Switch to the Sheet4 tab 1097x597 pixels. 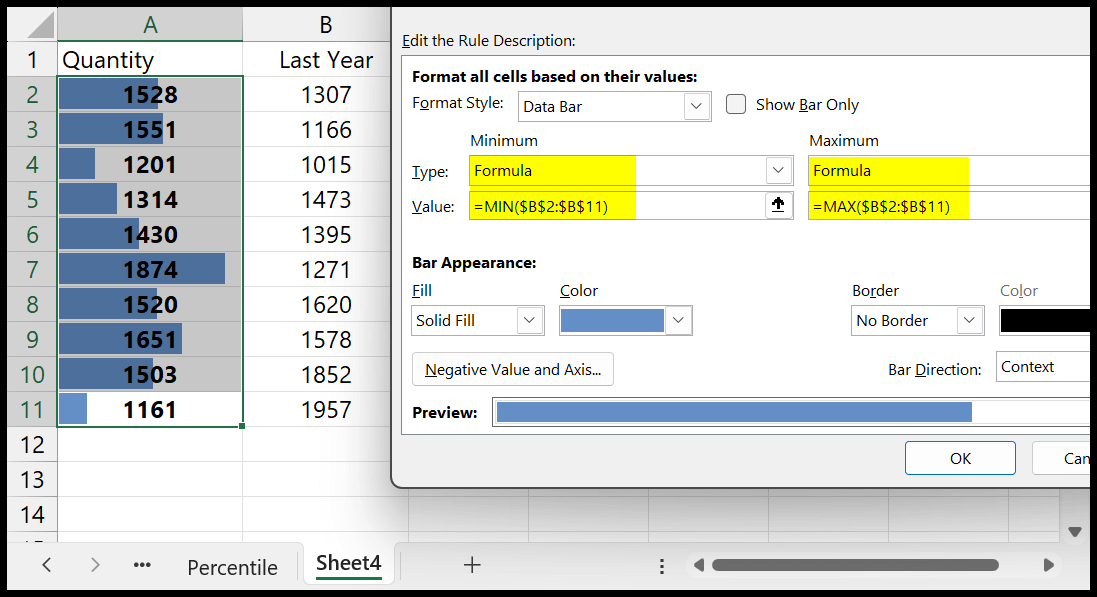coord(348,563)
